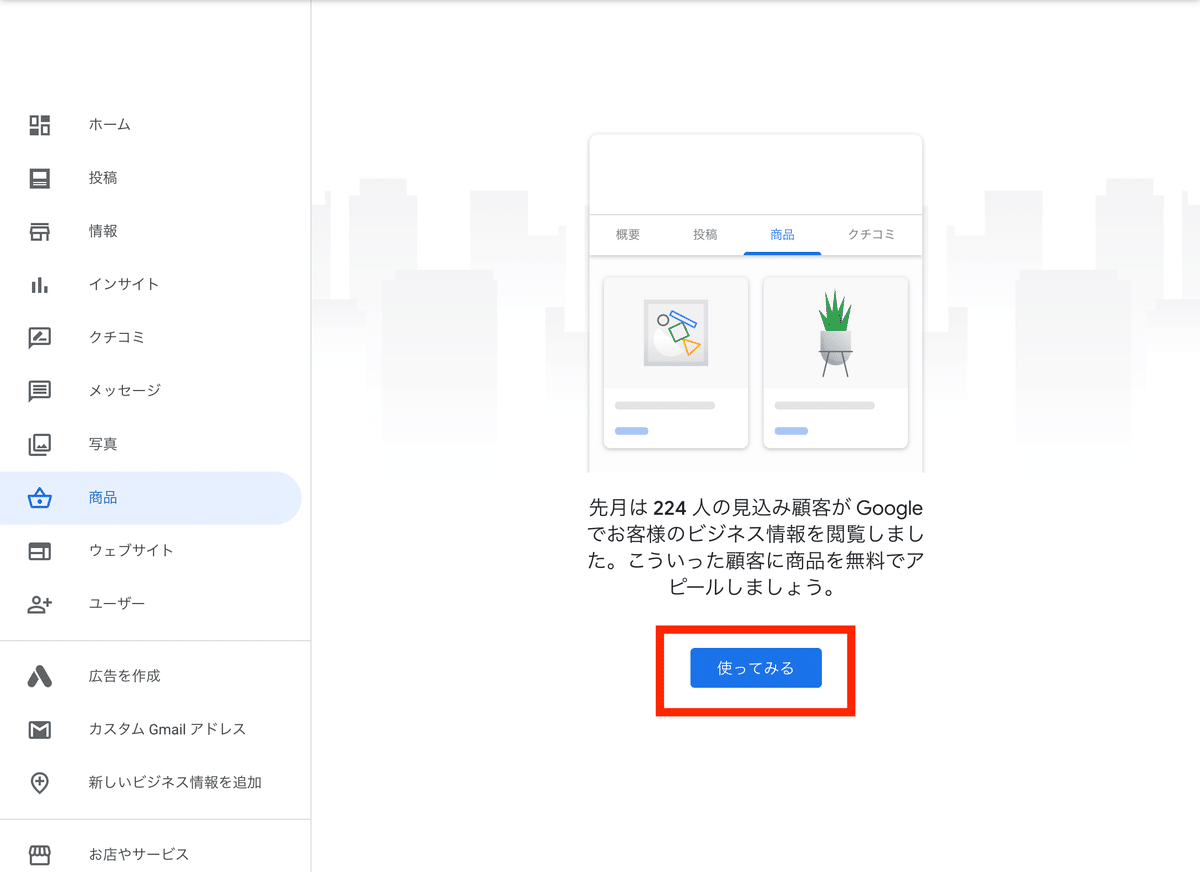
Task: Select 写真 sidebar label
Action: [x=103, y=444]
